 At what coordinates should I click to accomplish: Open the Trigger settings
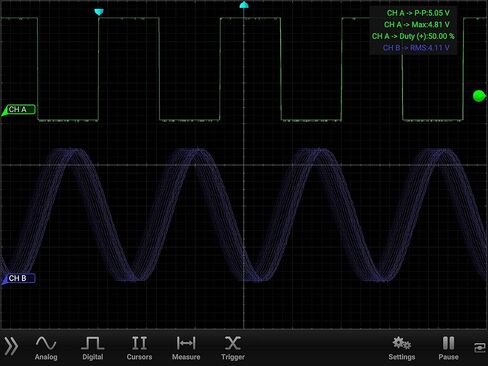click(233, 348)
